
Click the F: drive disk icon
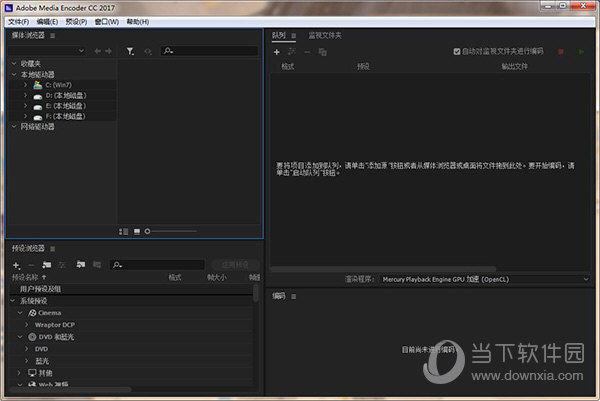pos(38,117)
